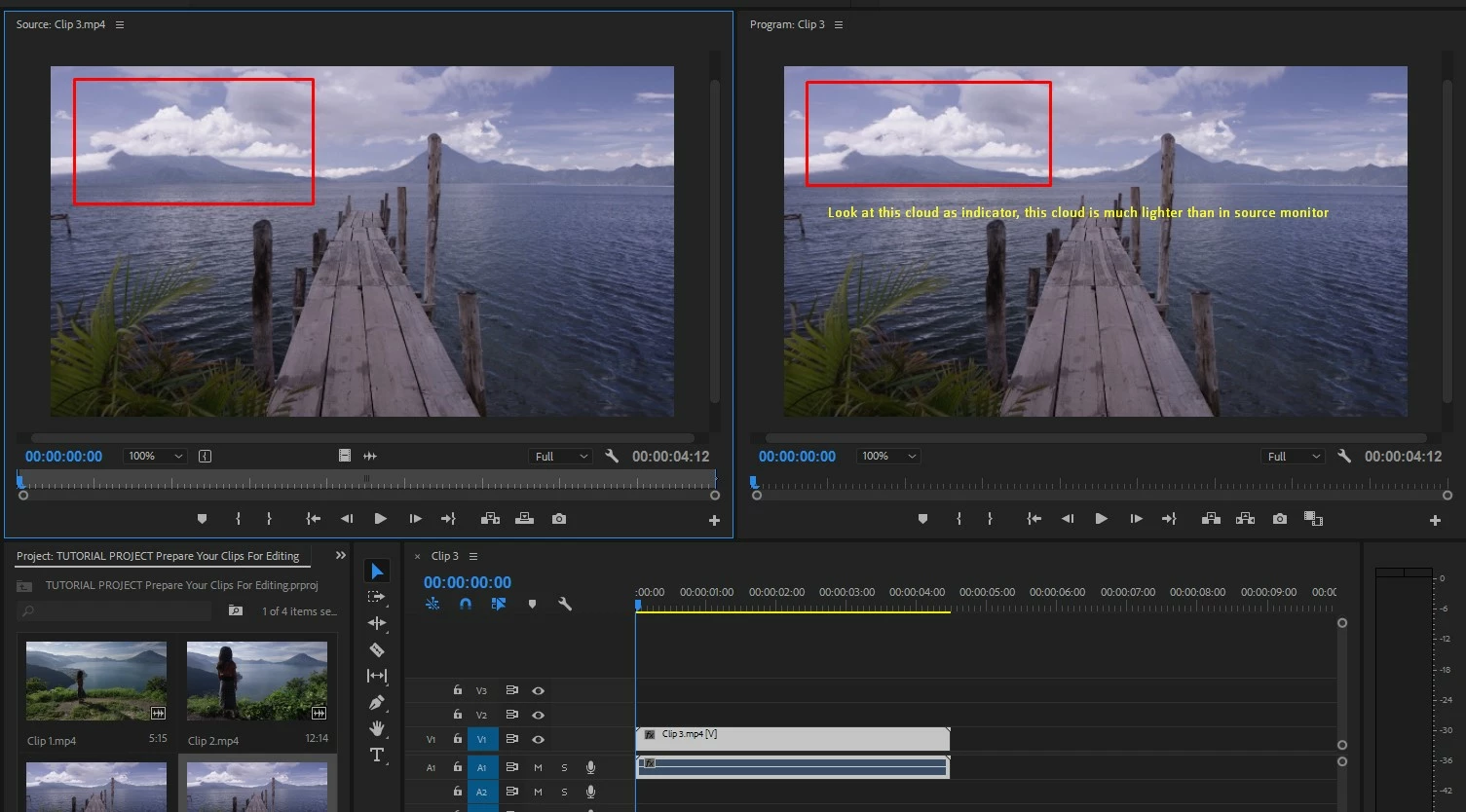Viewport: 1466px width, 812px height.
Task: Export frame from Source monitor camera icon
Action: point(559,519)
